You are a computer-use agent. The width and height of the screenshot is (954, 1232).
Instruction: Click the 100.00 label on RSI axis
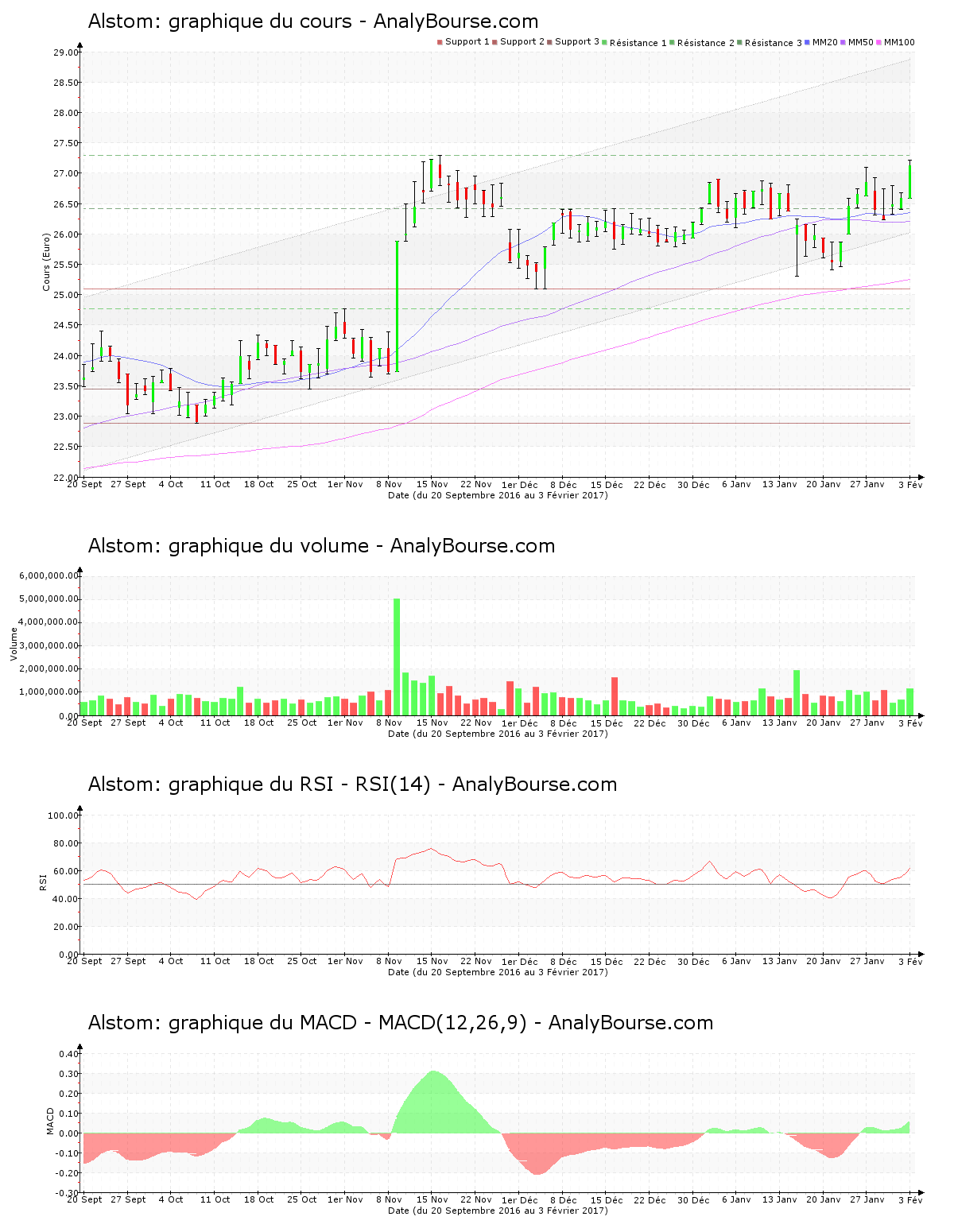pos(63,816)
